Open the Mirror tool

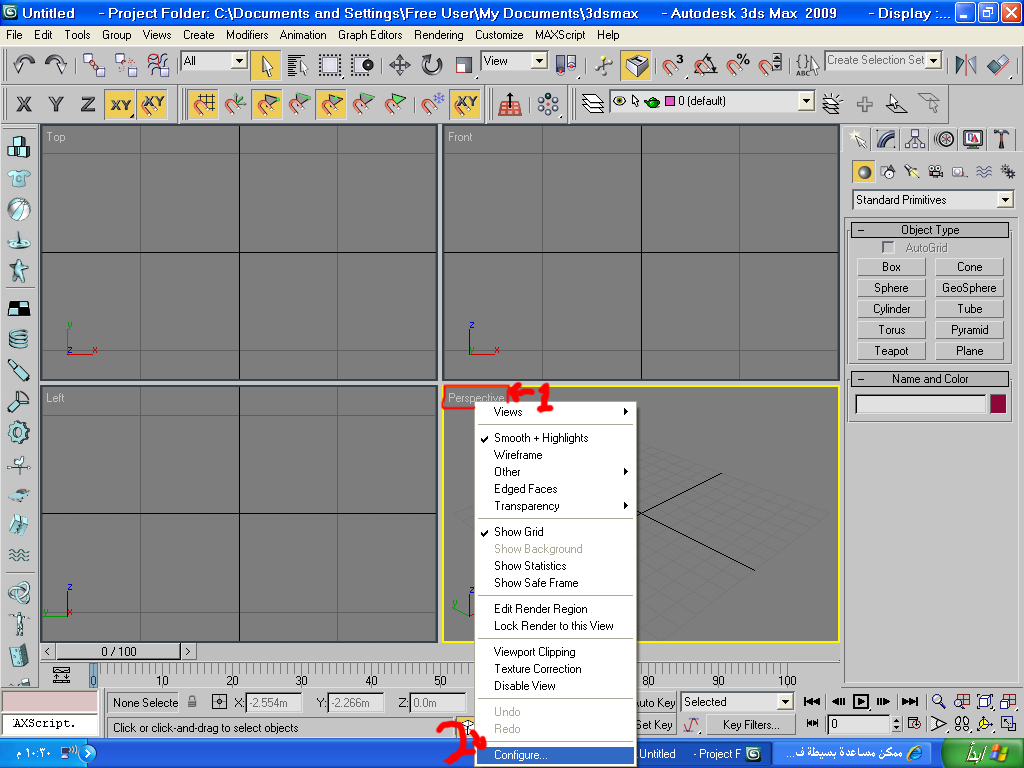965,65
